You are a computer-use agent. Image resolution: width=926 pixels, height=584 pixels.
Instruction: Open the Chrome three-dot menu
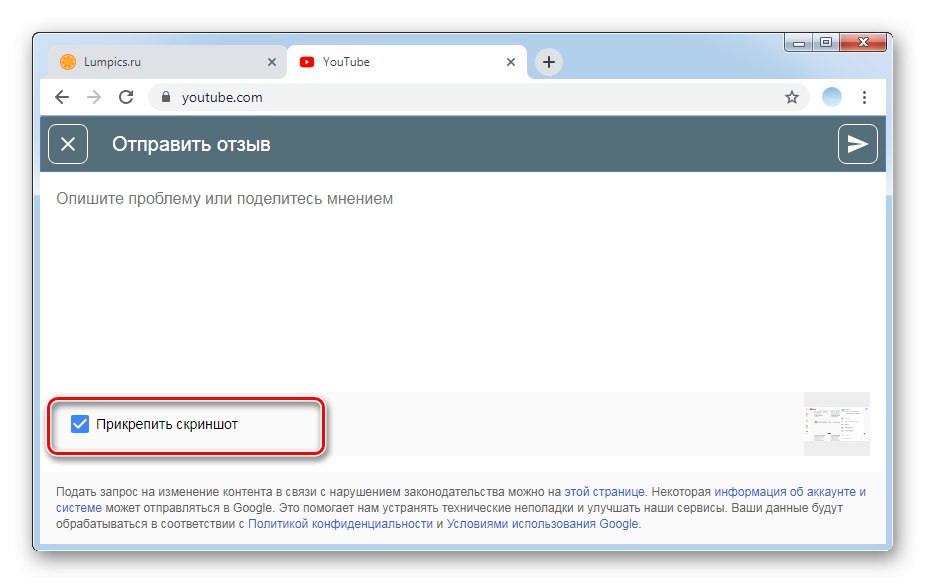coord(864,97)
